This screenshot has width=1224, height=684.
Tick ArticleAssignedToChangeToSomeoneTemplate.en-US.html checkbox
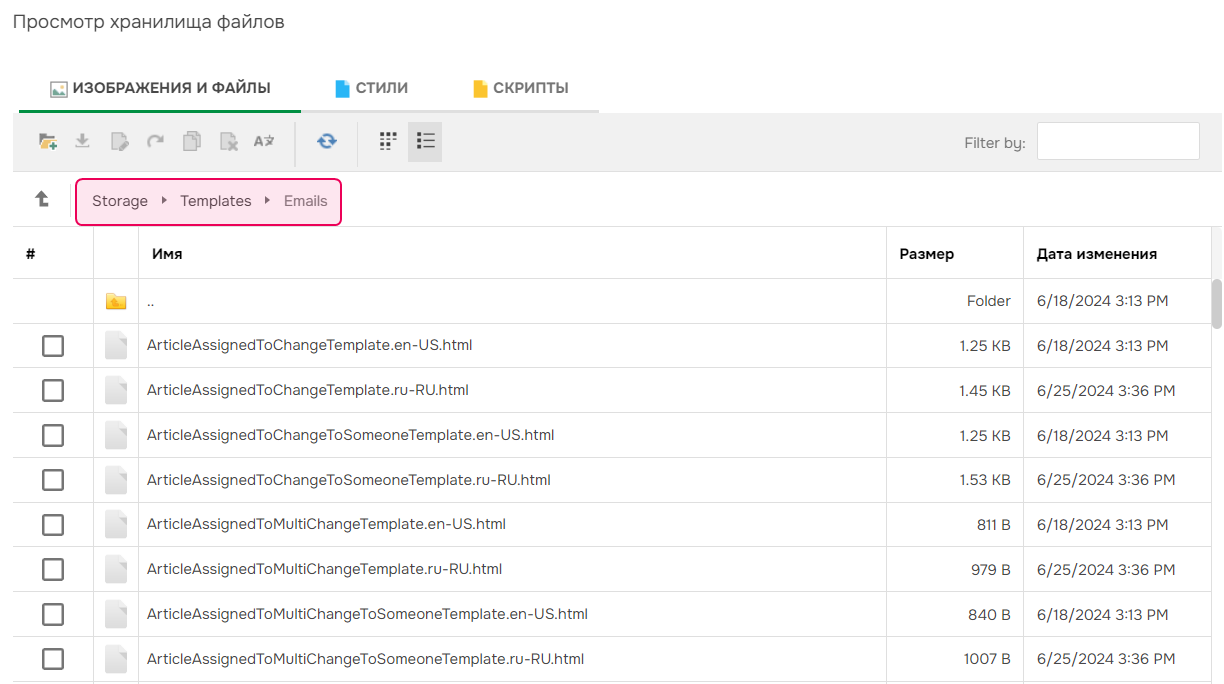[x=53, y=436]
